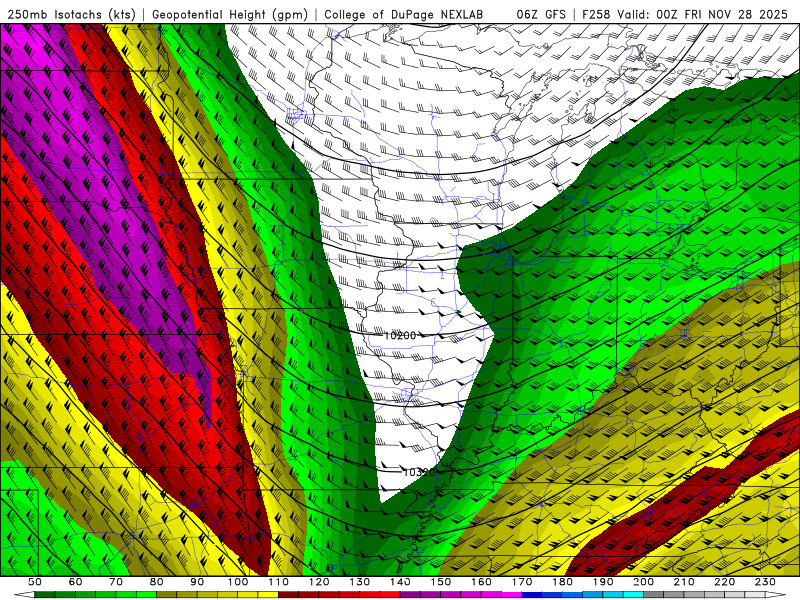The height and width of the screenshot is (600, 800).
Task: Click the 170 value on the color scale
Action: pos(522,582)
